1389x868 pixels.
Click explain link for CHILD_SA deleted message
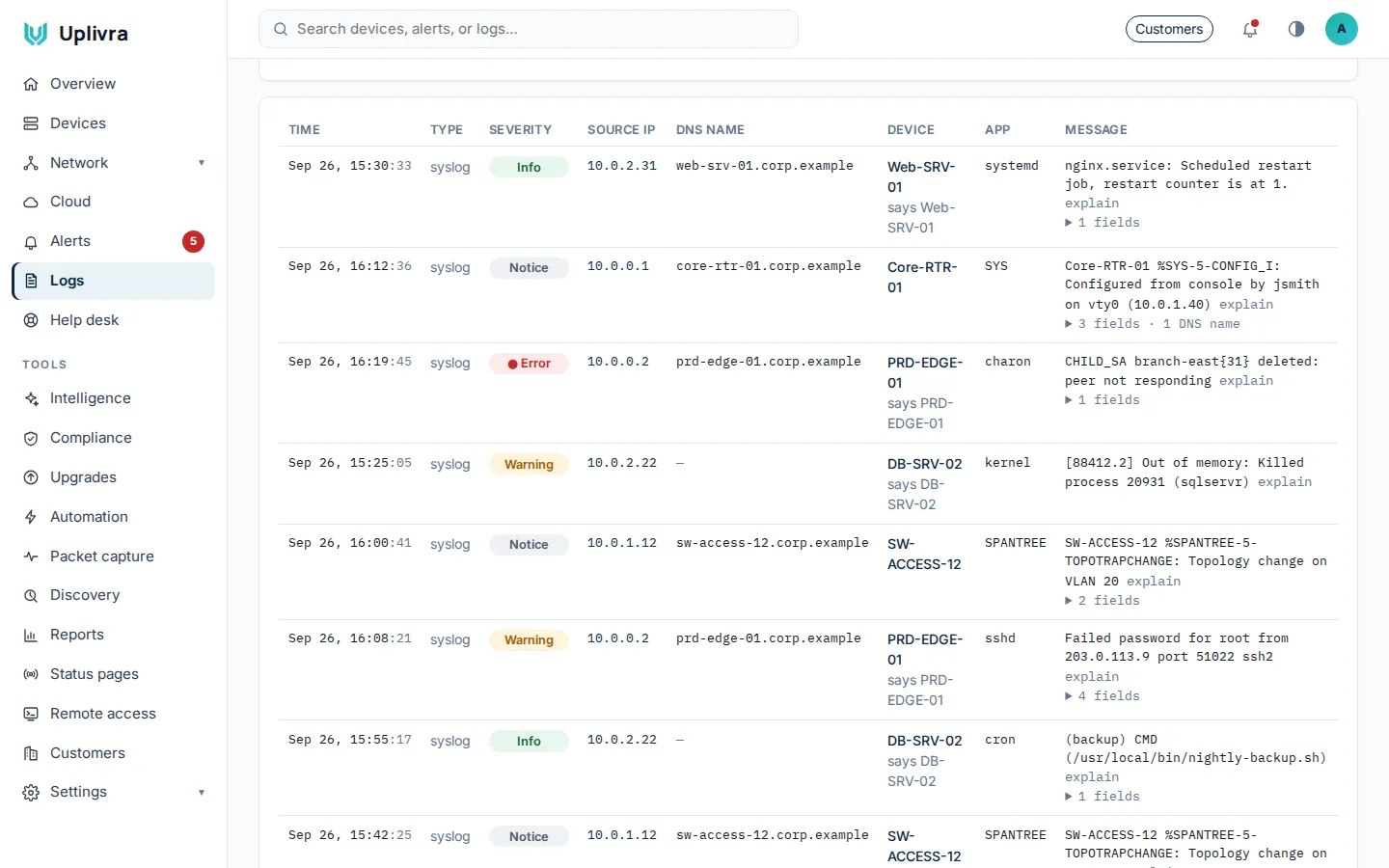pos(1246,381)
